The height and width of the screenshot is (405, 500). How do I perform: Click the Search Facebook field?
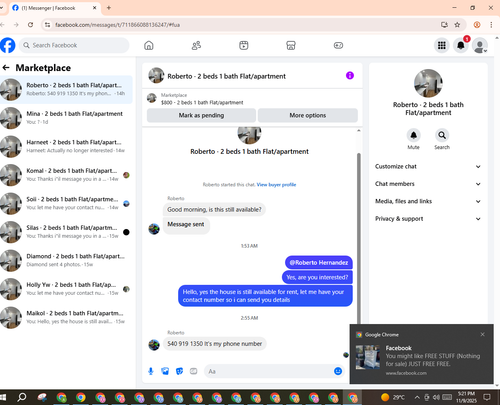[x=74, y=45]
